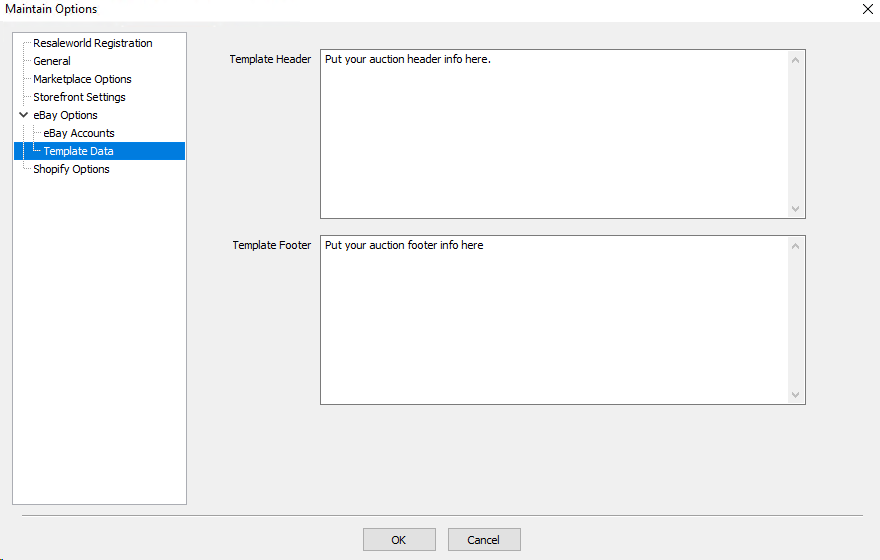This screenshot has width=880, height=560.
Task: Click Template Footer scrollbar up arrow
Action: point(795,246)
